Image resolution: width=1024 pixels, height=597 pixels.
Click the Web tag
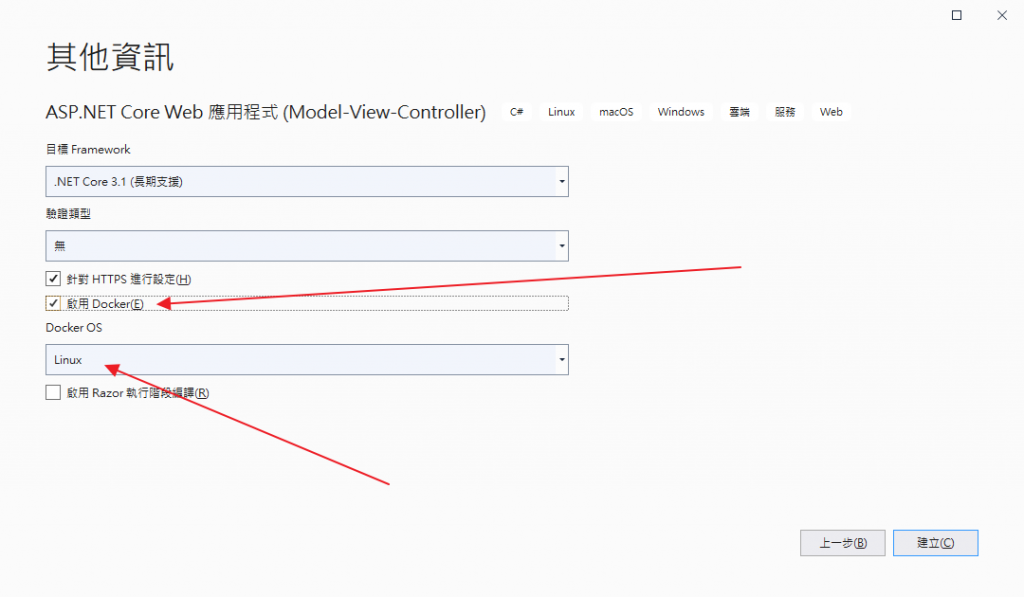coord(831,112)
